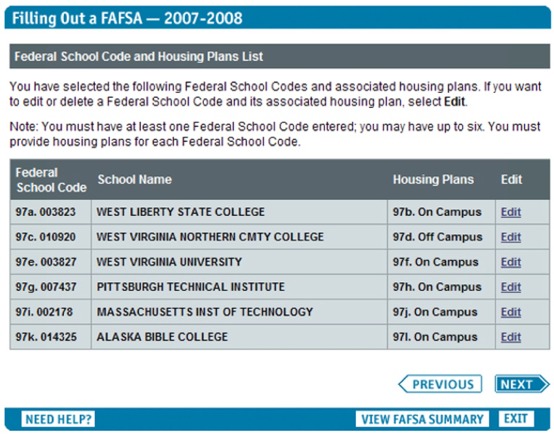Click the MASSACHUSETTS INST OF TECHNOLOGY name
Image resolution: width=554 pixels, height=435 pixels.
(x=205, y=312)
